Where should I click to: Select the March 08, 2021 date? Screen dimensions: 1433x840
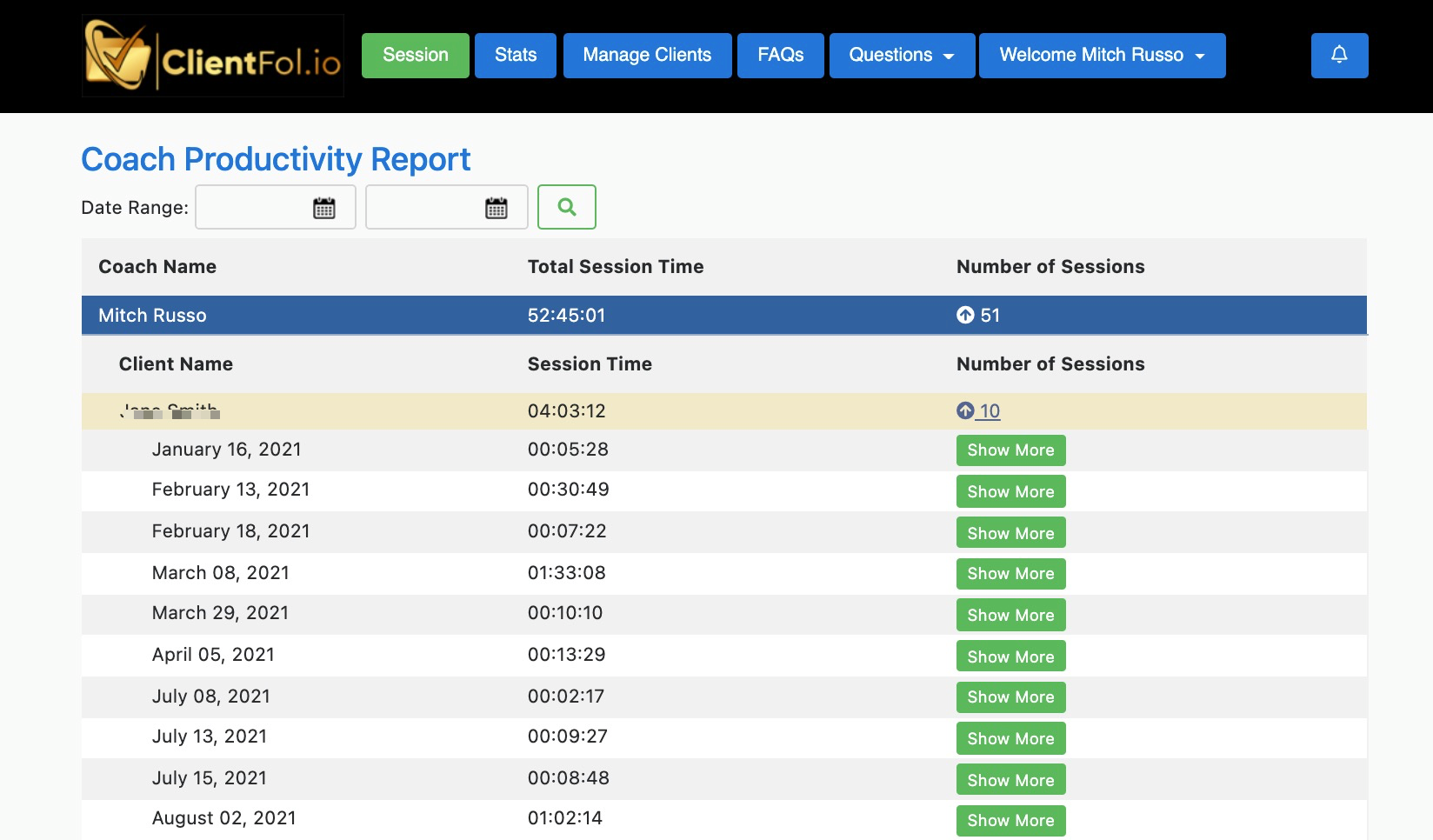pyautogui.click(x=220, y=573)
